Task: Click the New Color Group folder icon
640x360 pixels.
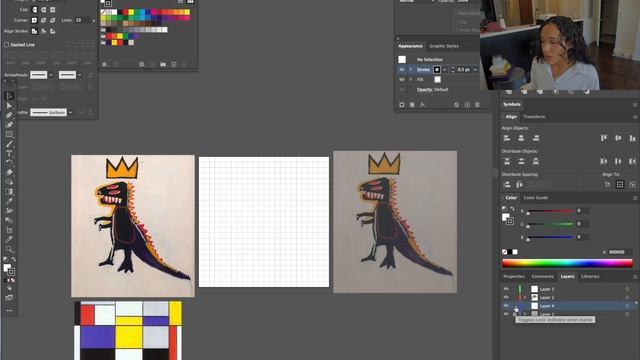Action: coord(163,64)
